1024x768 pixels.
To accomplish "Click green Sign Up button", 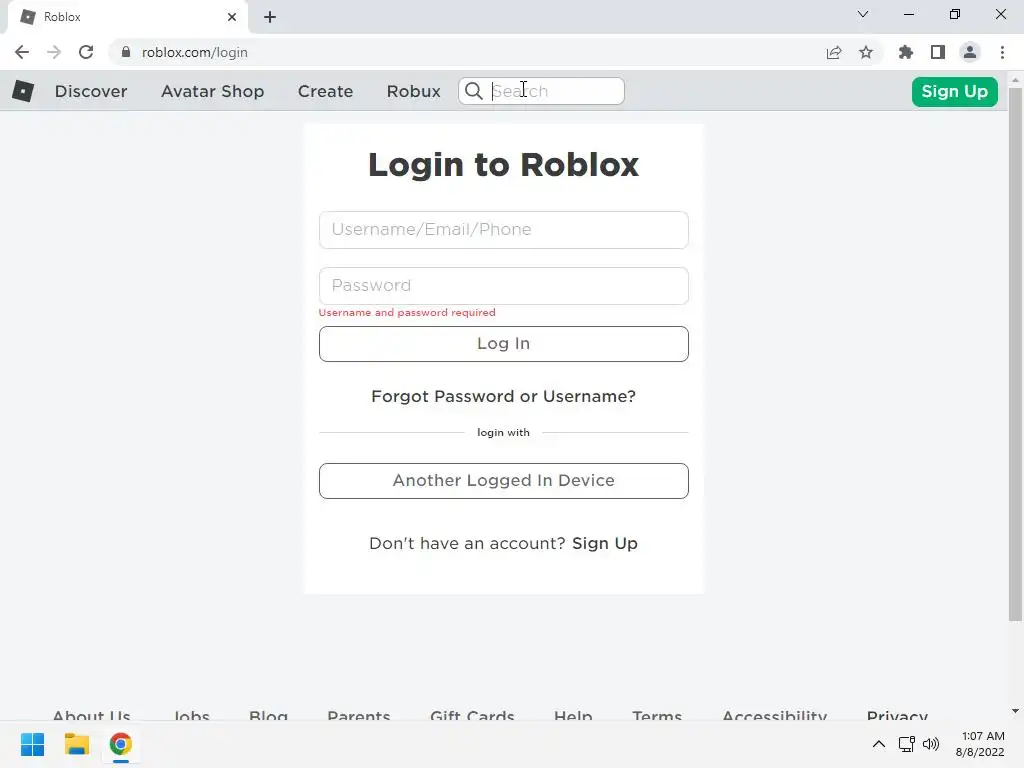I will point(954,91).
